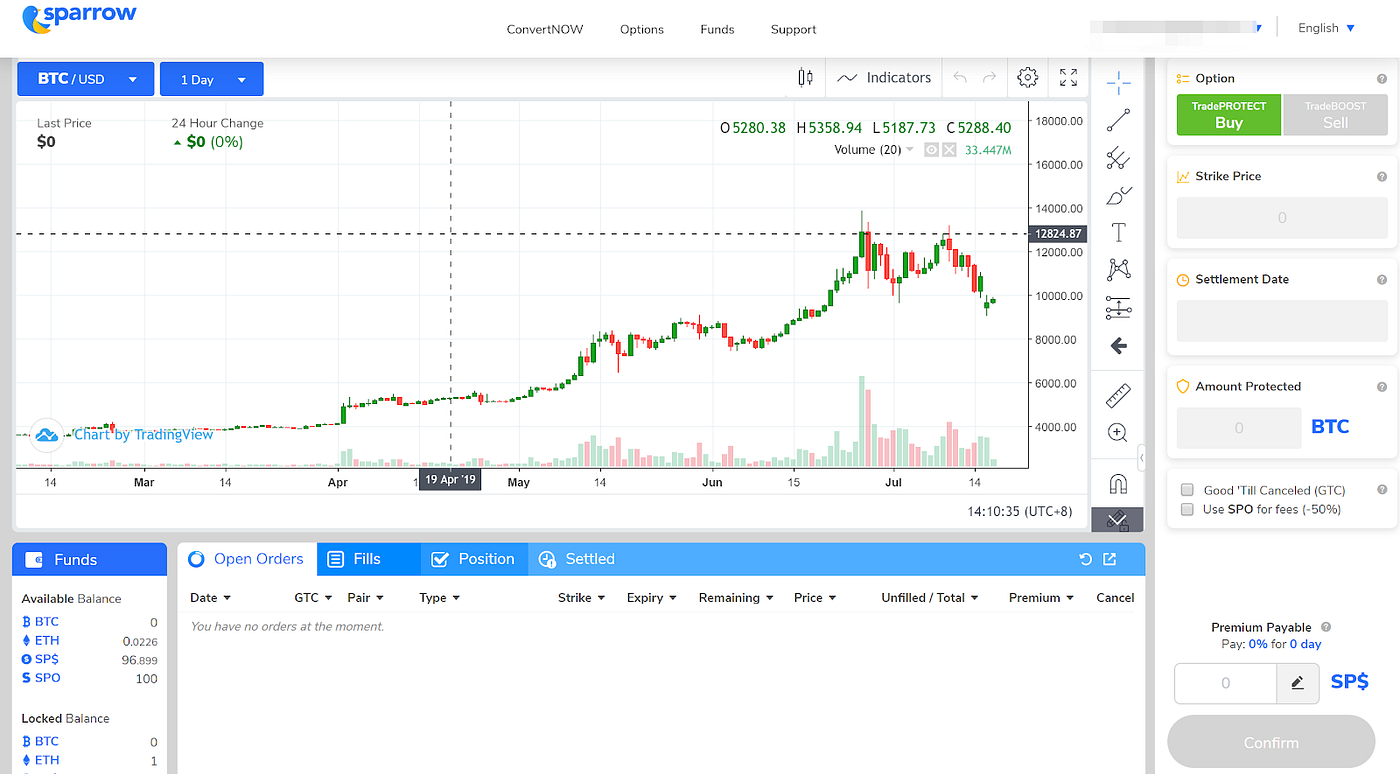1400x774 pixels.
Task: Open orders panel in new window icon
Action: [x=1109, y=559]
